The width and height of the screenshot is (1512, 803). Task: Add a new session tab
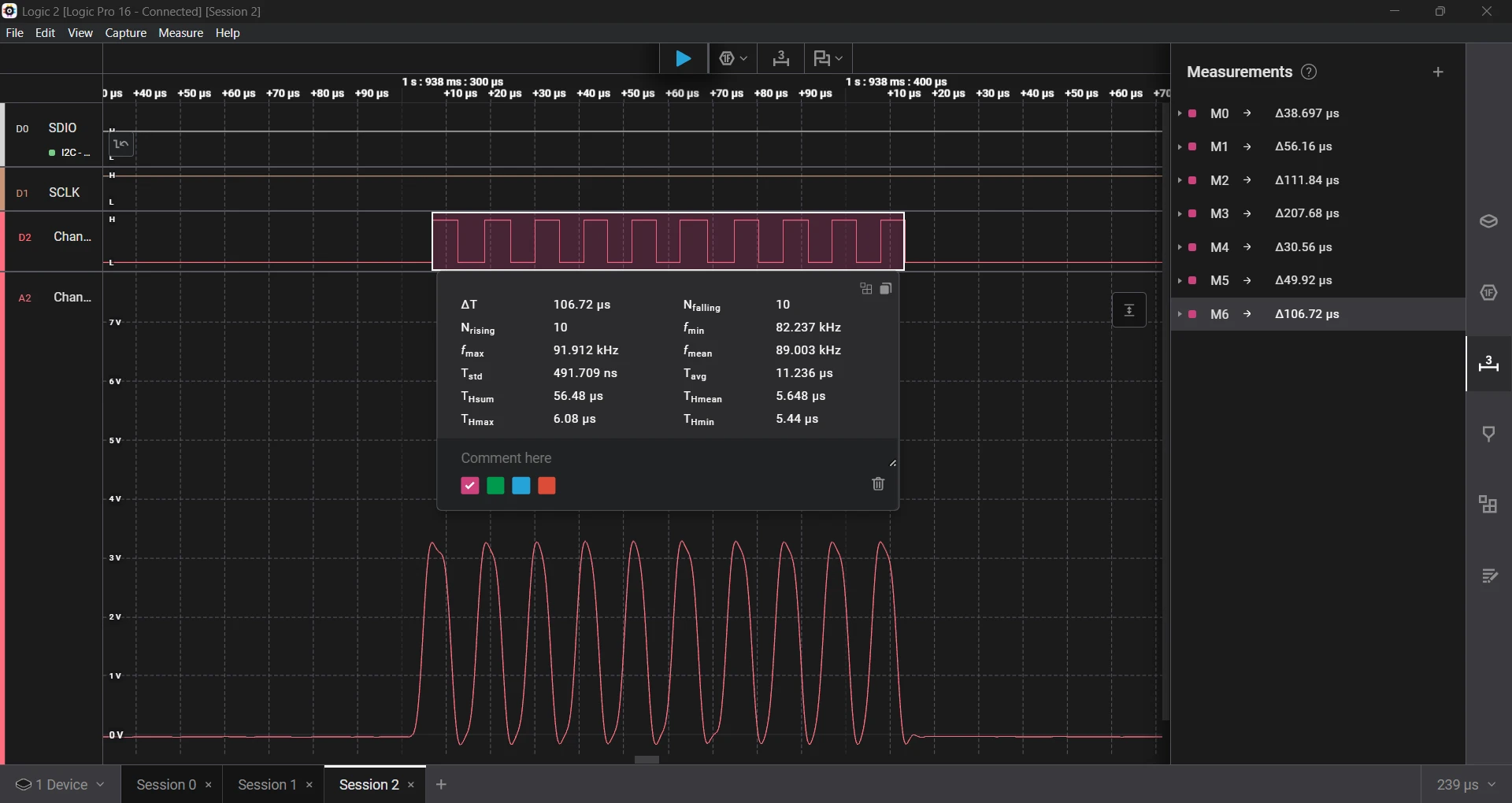(x=442, y=785)
